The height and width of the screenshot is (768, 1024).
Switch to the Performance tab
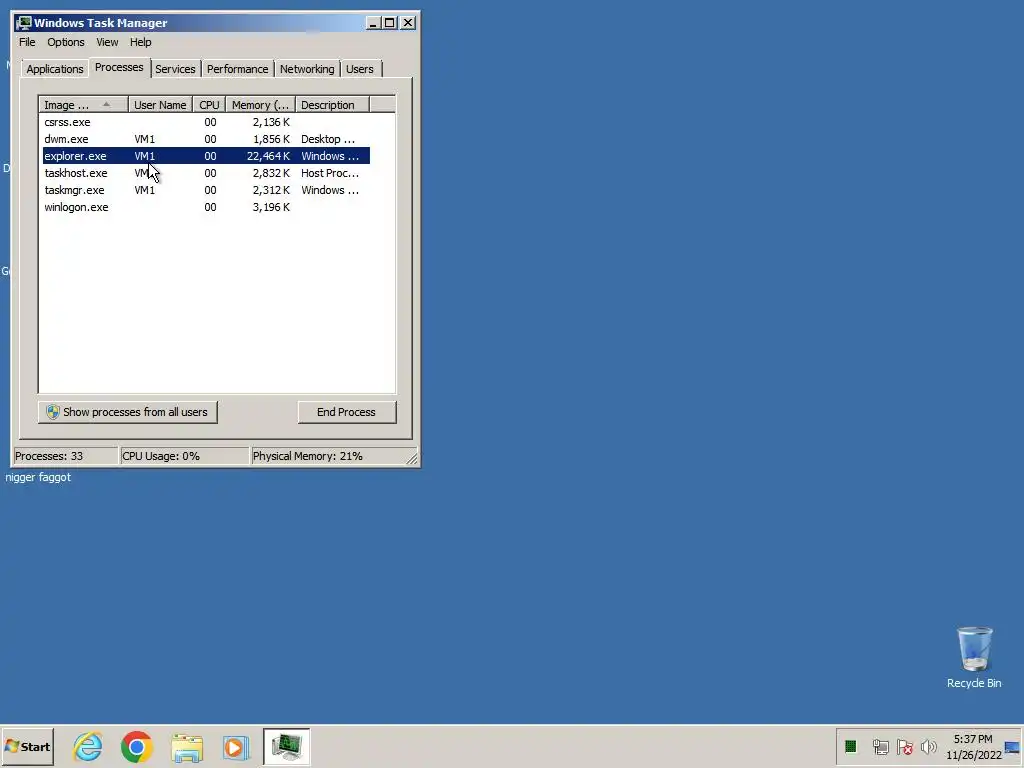click(237, 69)
